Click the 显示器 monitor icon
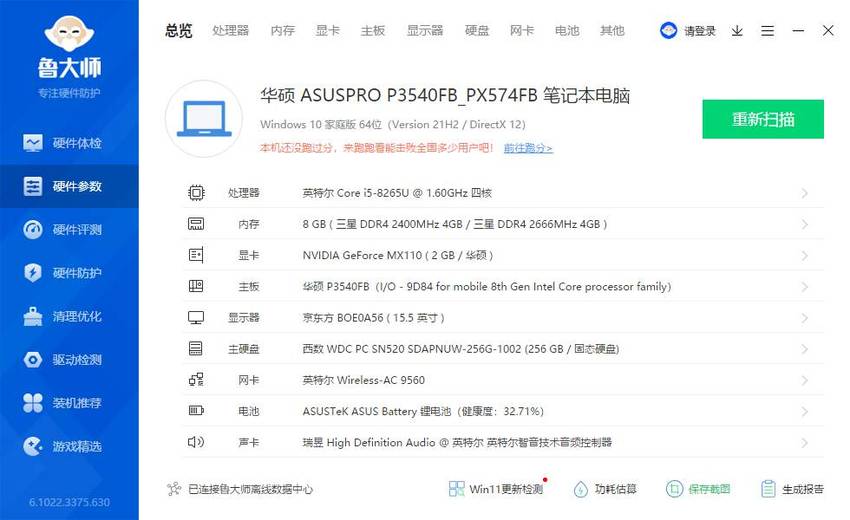The height and width of the screenshot is (520, 850). 196,318
